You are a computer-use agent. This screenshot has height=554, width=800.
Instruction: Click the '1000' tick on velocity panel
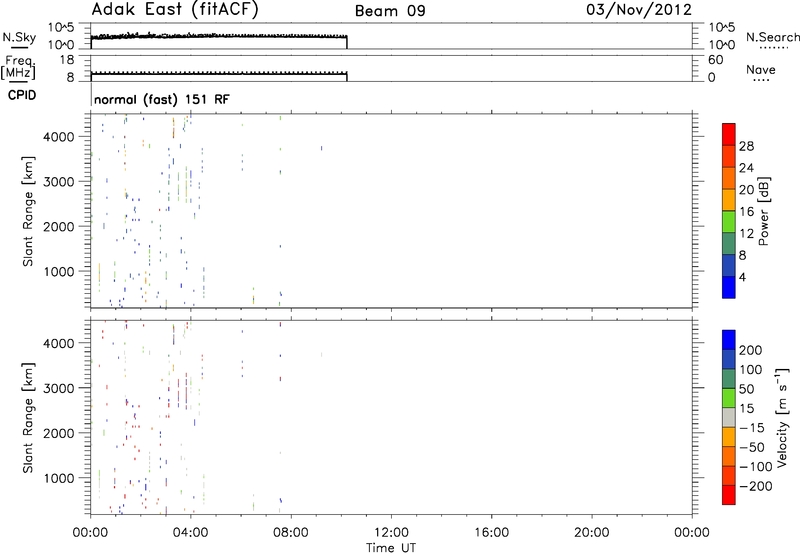[59, 478]
